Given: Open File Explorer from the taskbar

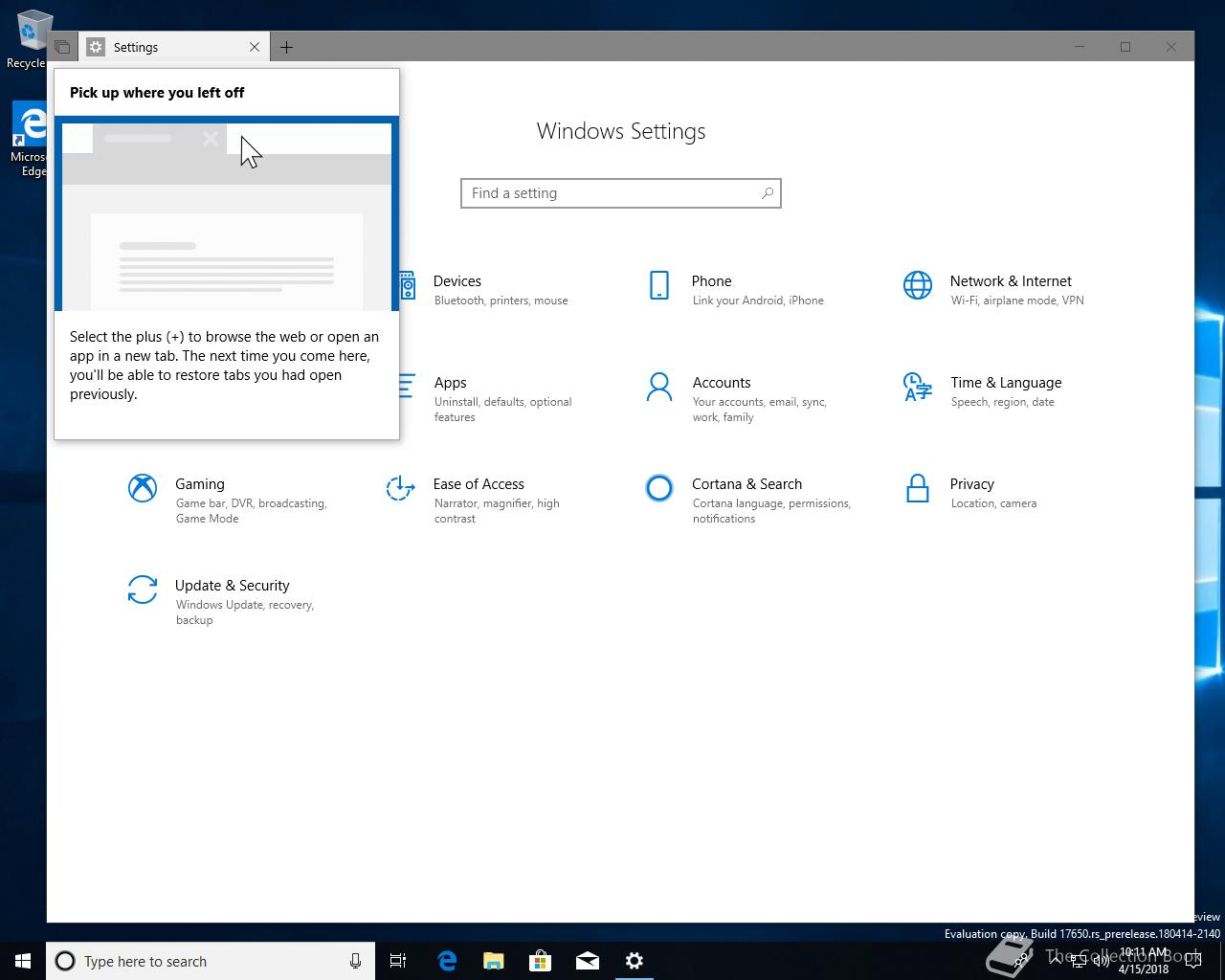Looking at the screenshot, I should [494, 961].
